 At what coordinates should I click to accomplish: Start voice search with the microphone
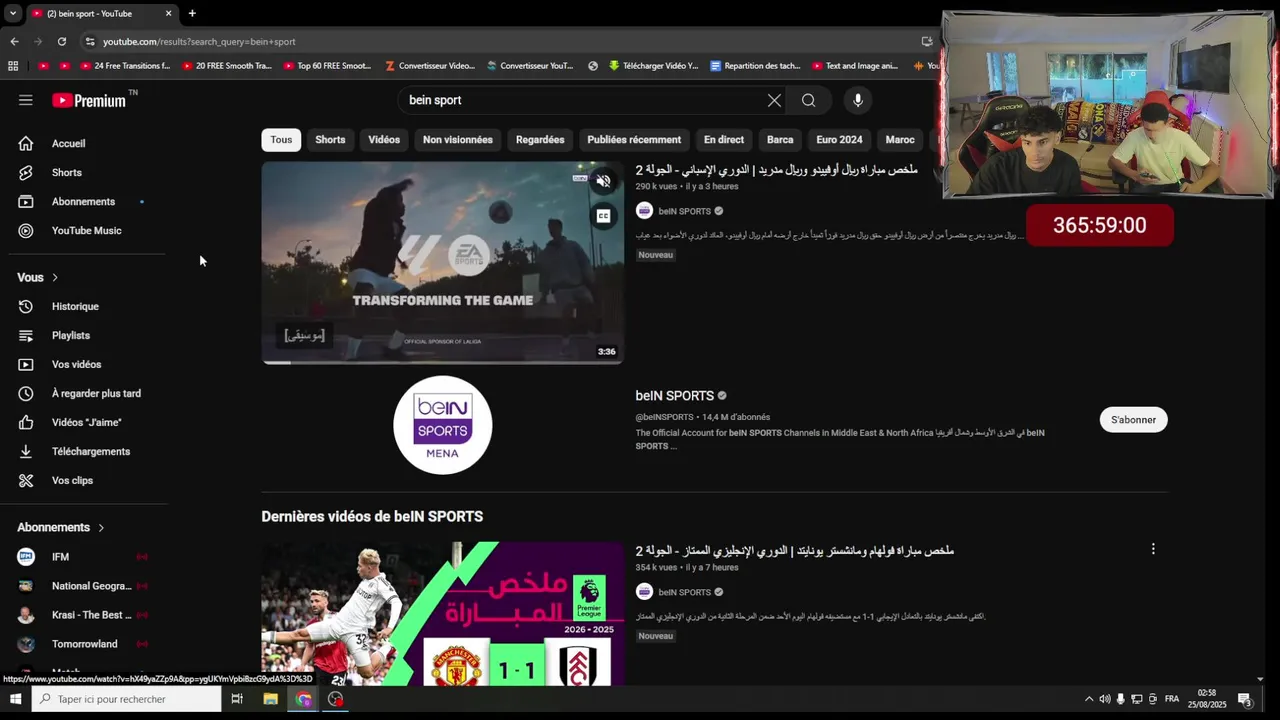[857, 100]
